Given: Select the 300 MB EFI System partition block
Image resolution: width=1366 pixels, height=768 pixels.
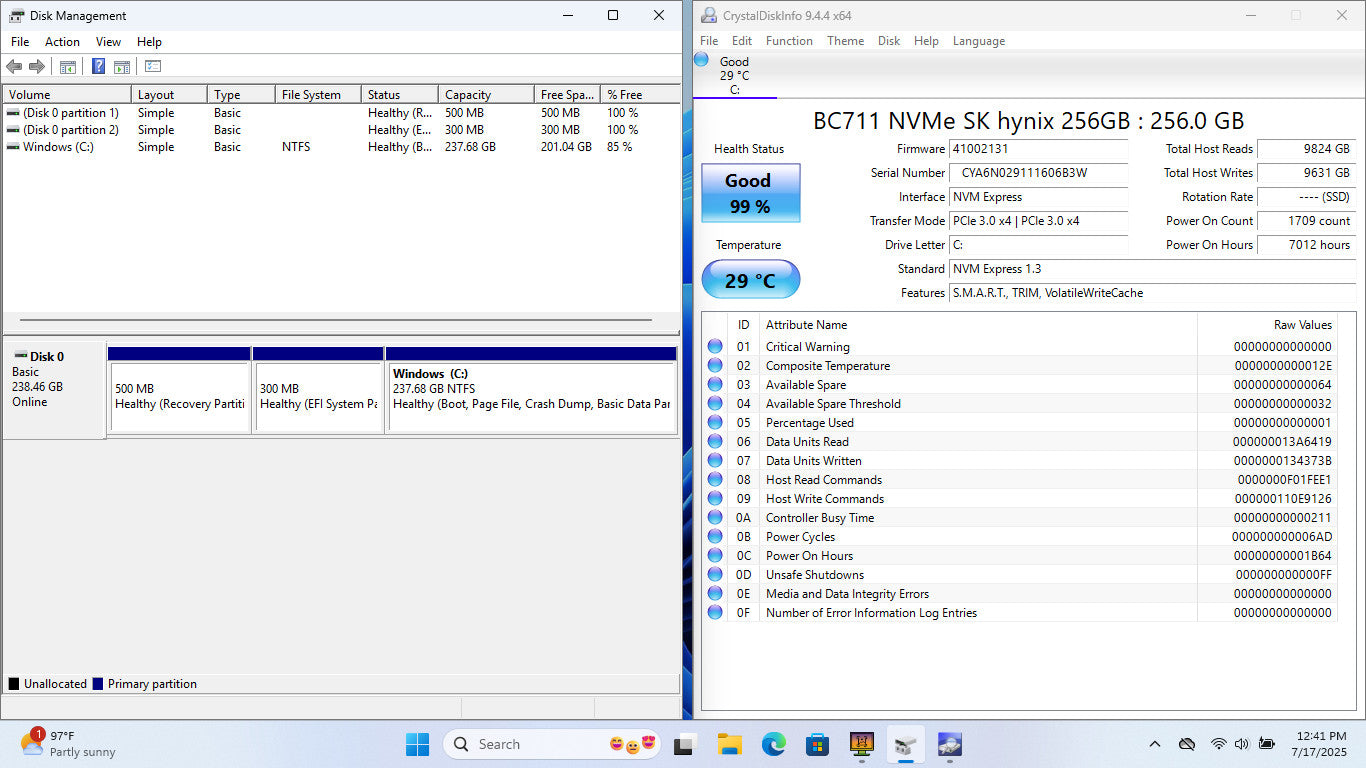Looking at the screenshot, I should tap(318, 396).
